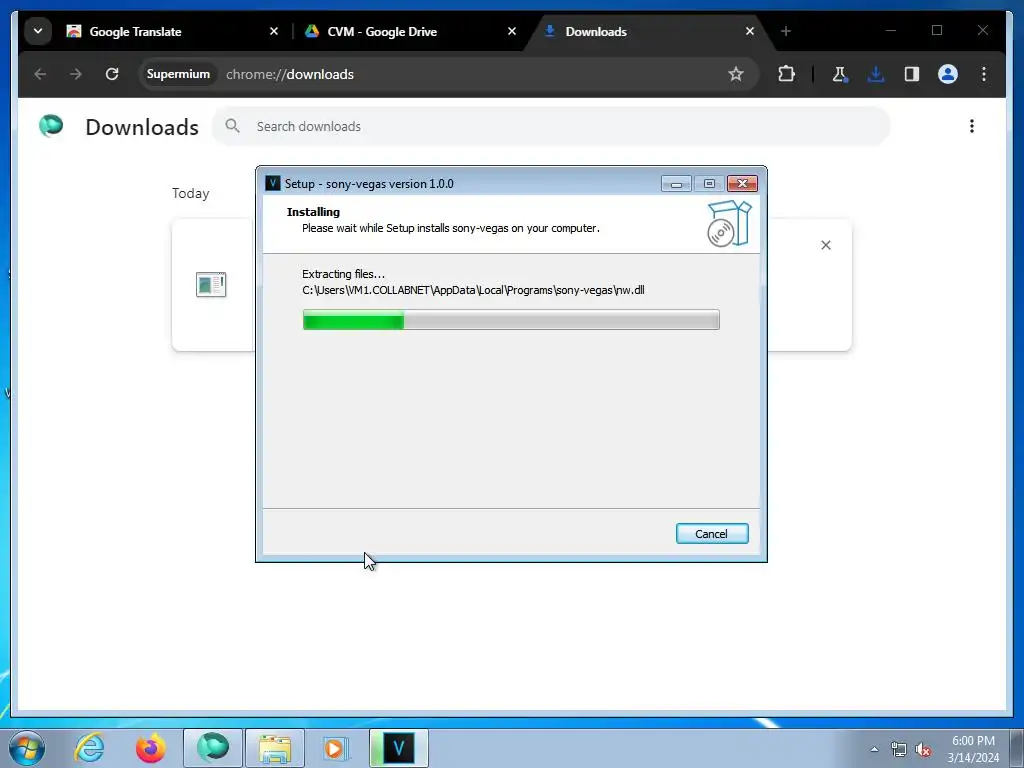The width and height of the screenshot is (1024, 768).
Task: Click the Extracting files... status text
Action: 344,274
